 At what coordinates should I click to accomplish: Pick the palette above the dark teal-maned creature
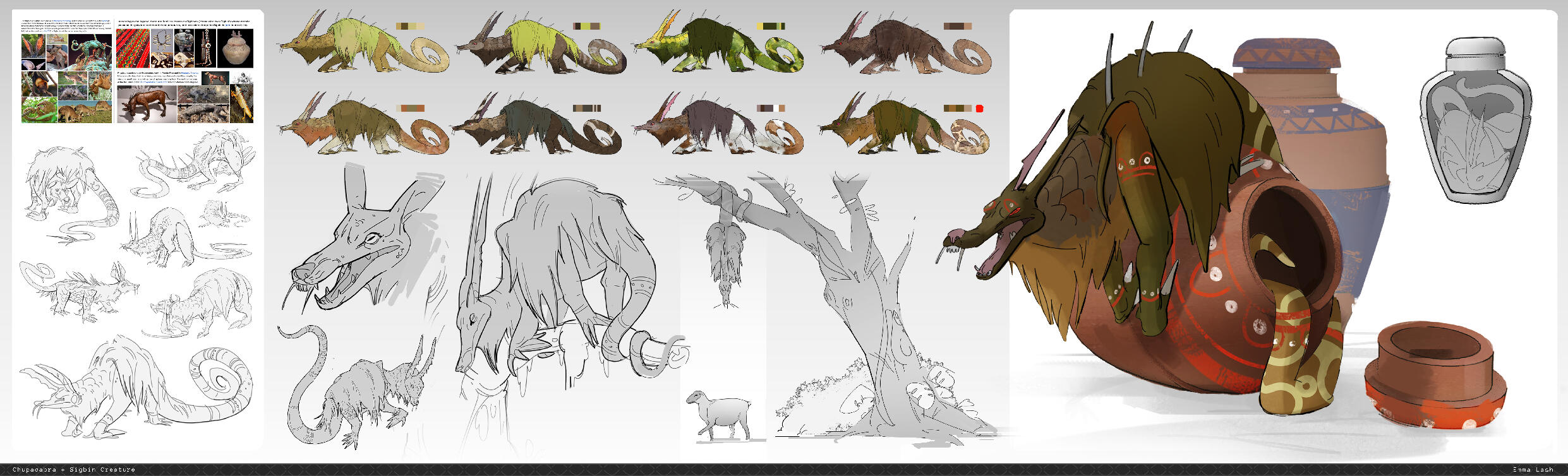pos(586,109)
